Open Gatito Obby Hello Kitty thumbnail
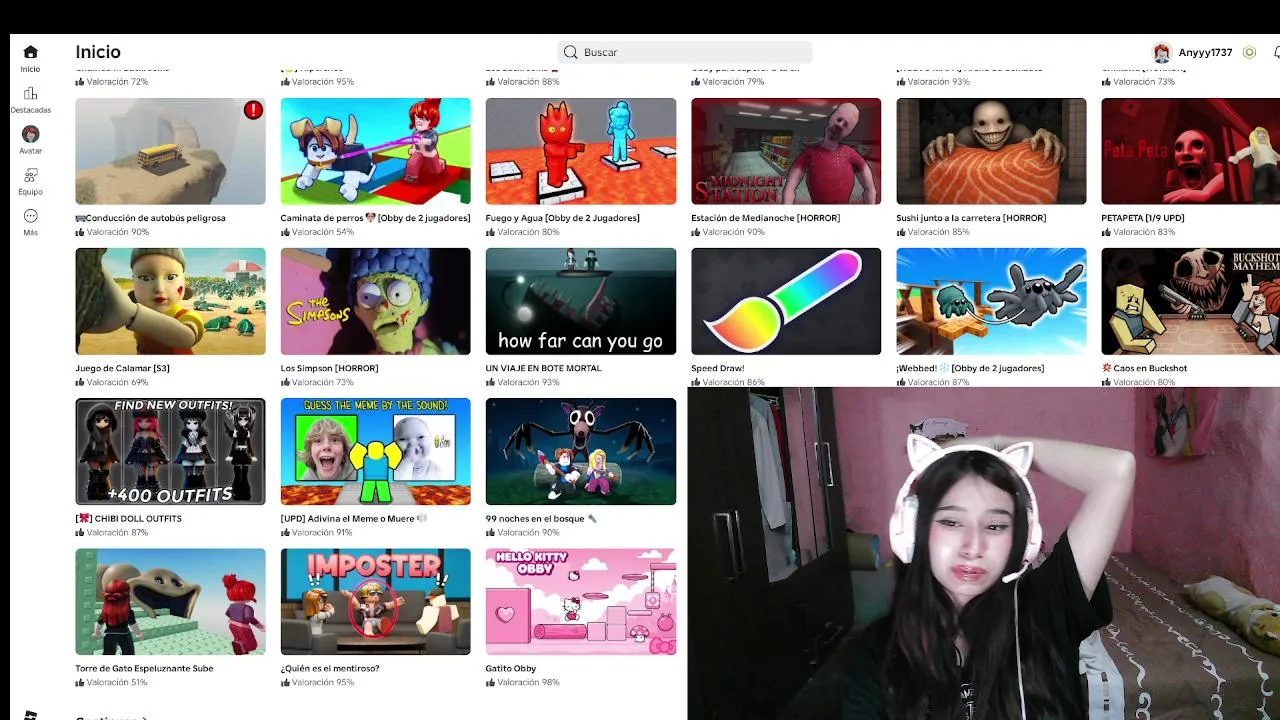Image resolution: width=1280 pixels, height=720 pixels. click(581, 601)
